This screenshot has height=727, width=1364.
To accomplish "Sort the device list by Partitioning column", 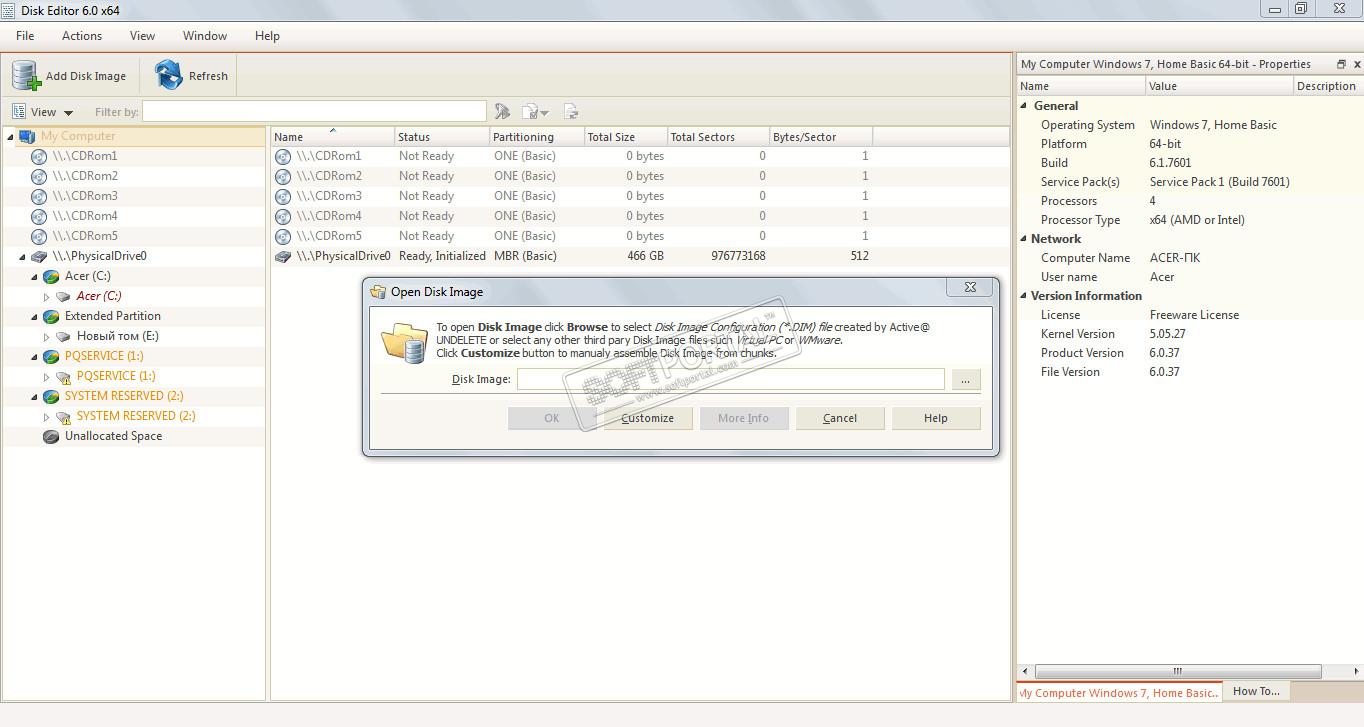I will pyautogui.click(x=537, y=136).
